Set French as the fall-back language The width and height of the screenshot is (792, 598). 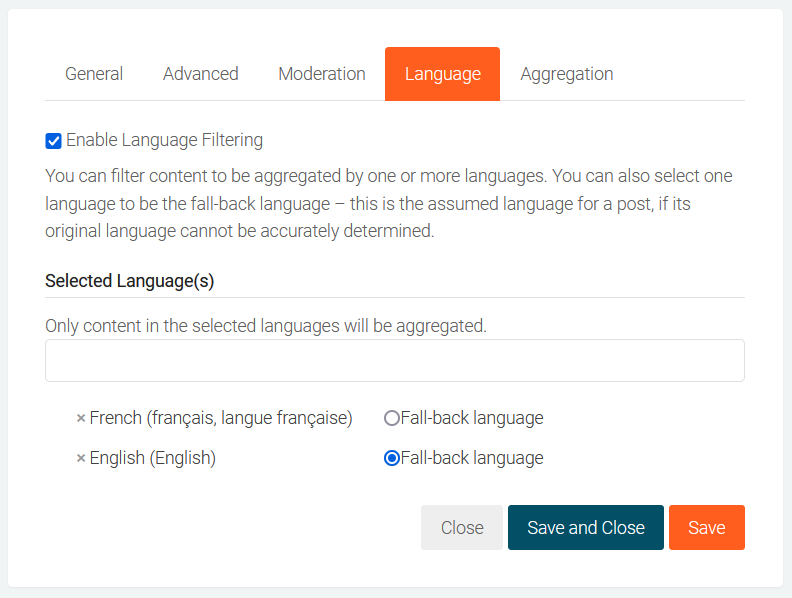pos(392,419)
